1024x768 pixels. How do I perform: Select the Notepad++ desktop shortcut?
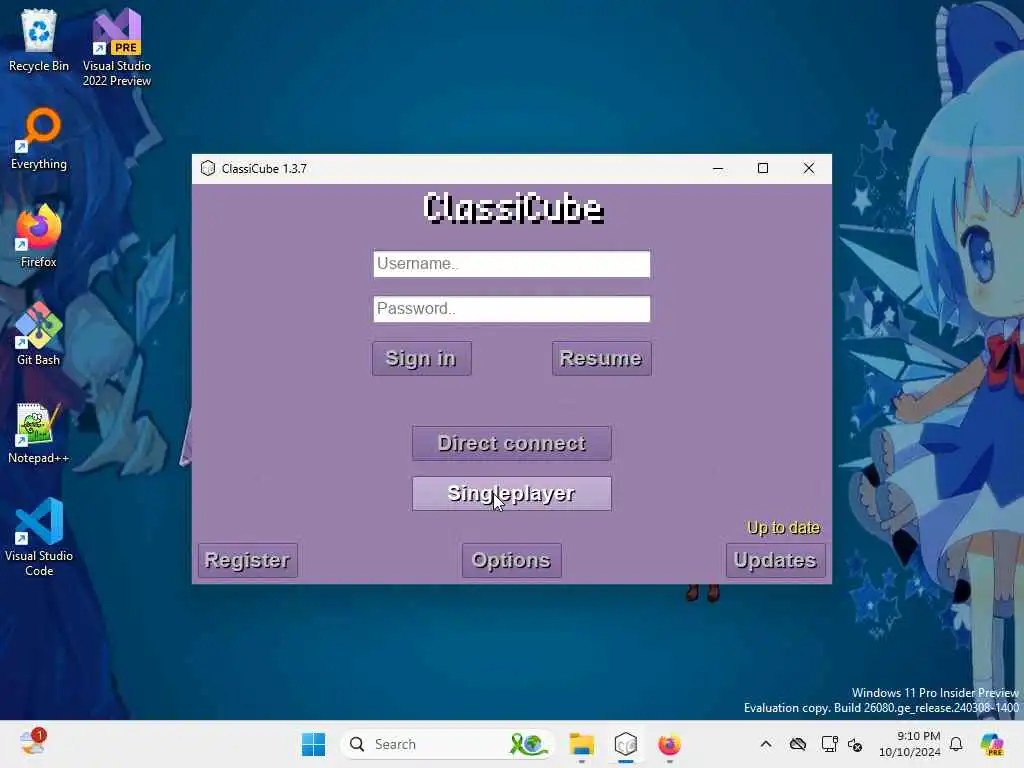[x=39, y=433]
